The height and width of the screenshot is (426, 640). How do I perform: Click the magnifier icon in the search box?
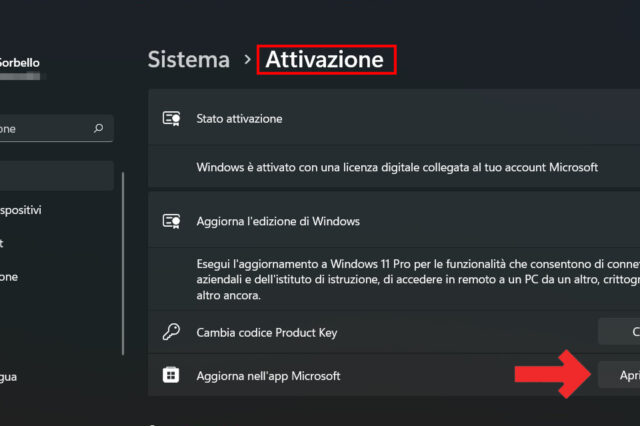(x=98, y=129)
